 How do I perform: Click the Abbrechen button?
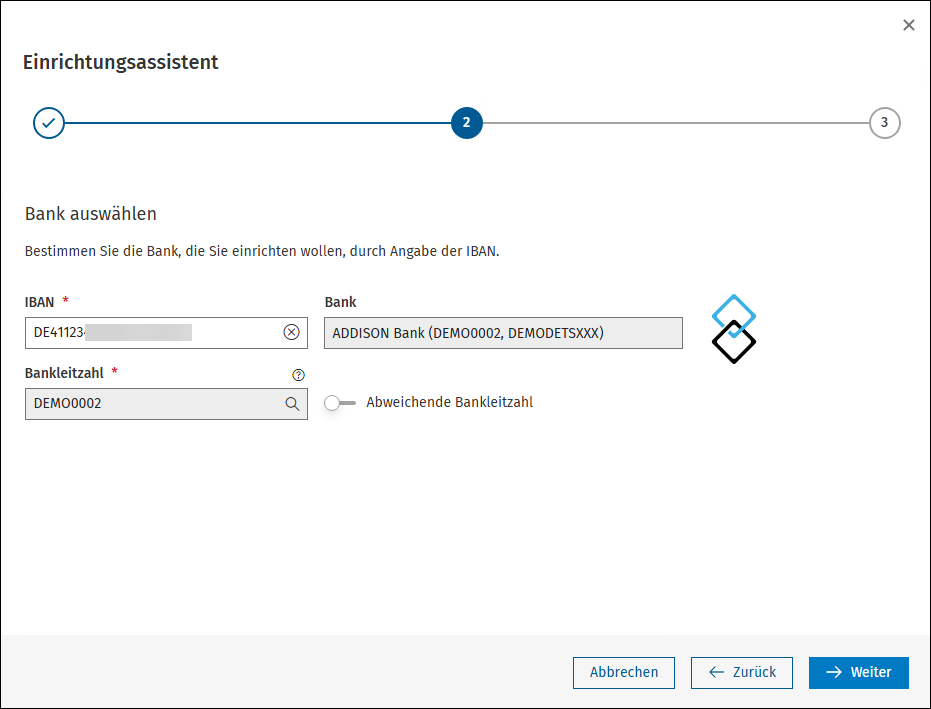(x=623, y=672)
